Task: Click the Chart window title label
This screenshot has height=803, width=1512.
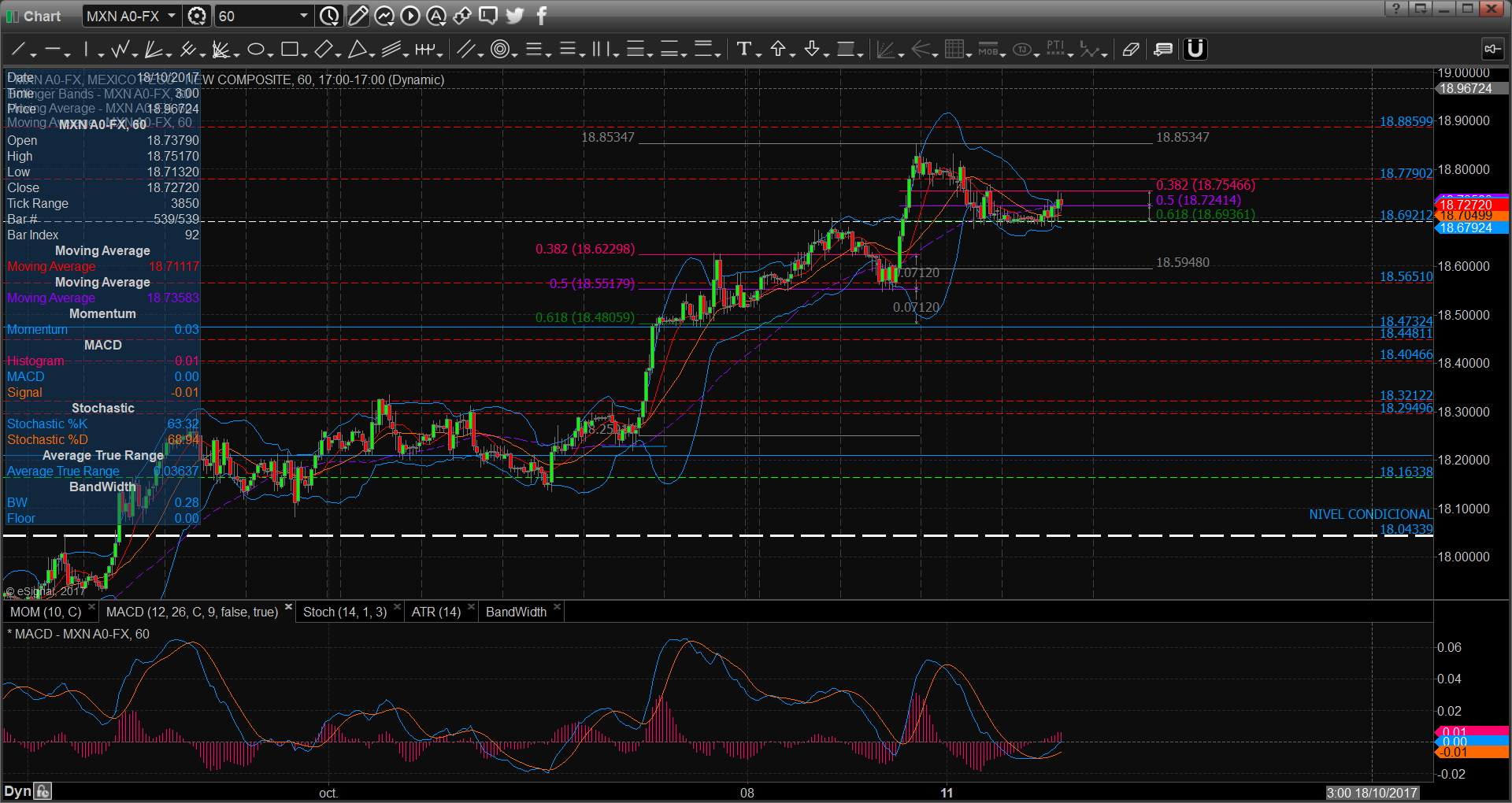Action: click(x=42, y=16)
